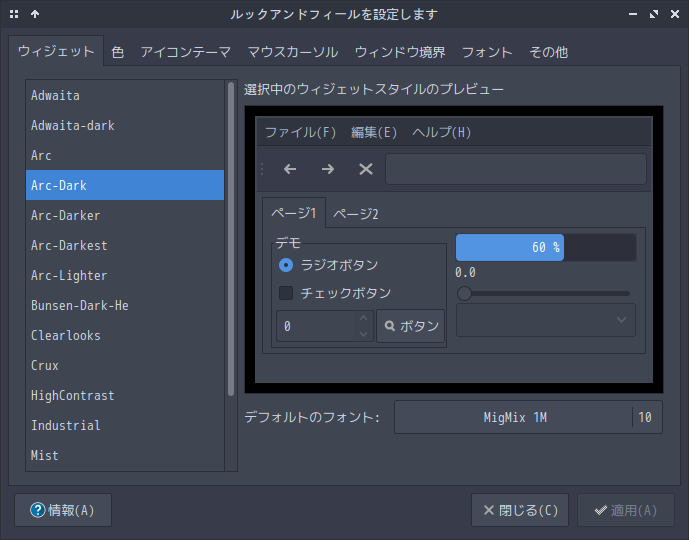The image size is (689, 540).
Task: Open the フォント tab
Action: tap(487, 52)
